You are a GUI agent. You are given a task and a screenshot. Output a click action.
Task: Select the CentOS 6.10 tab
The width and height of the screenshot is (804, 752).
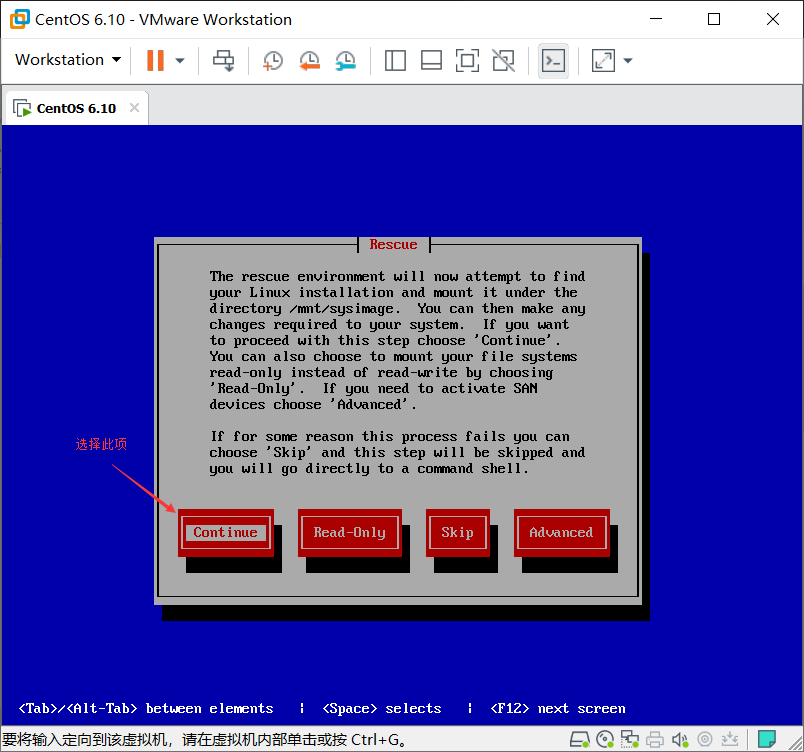tap(75, 108)
